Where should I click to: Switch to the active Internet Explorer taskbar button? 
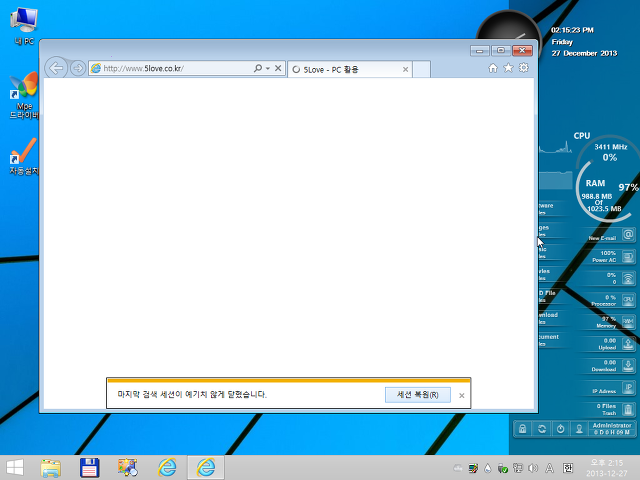click(x=206, y=468)
